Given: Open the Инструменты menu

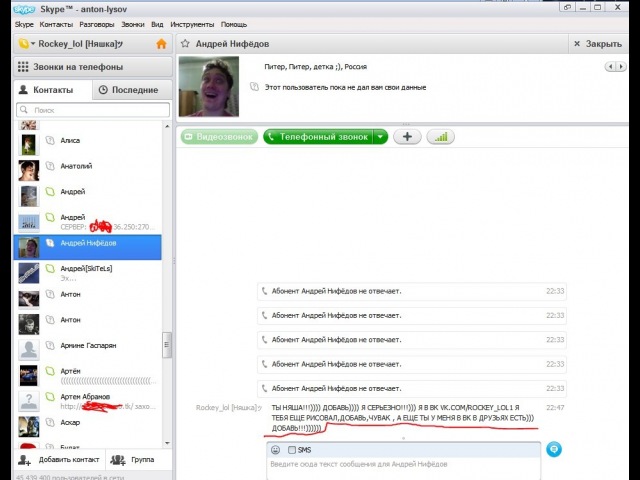Looking at the screenshot, I should (x=192, y=24).
